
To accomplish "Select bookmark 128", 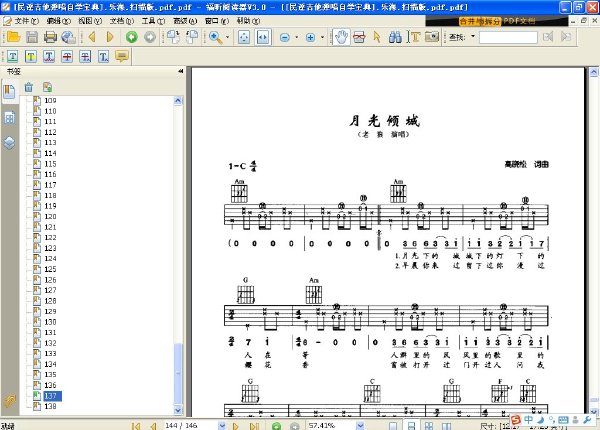I will pyautogui.click(x=50, y=301).
